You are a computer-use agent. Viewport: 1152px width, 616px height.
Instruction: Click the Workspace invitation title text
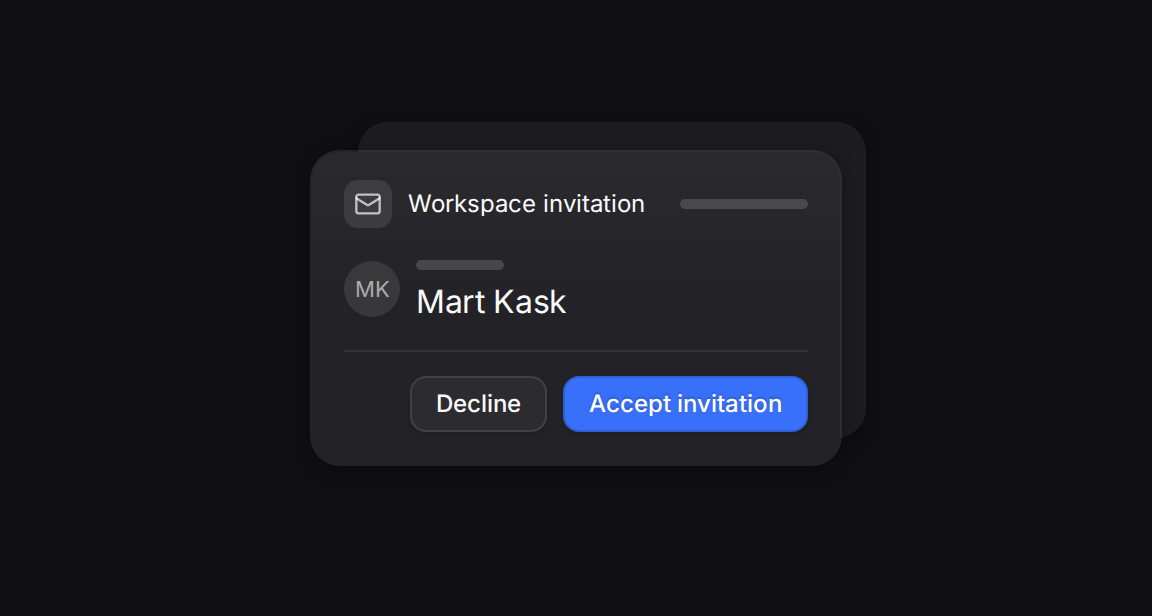click(526, 204)
